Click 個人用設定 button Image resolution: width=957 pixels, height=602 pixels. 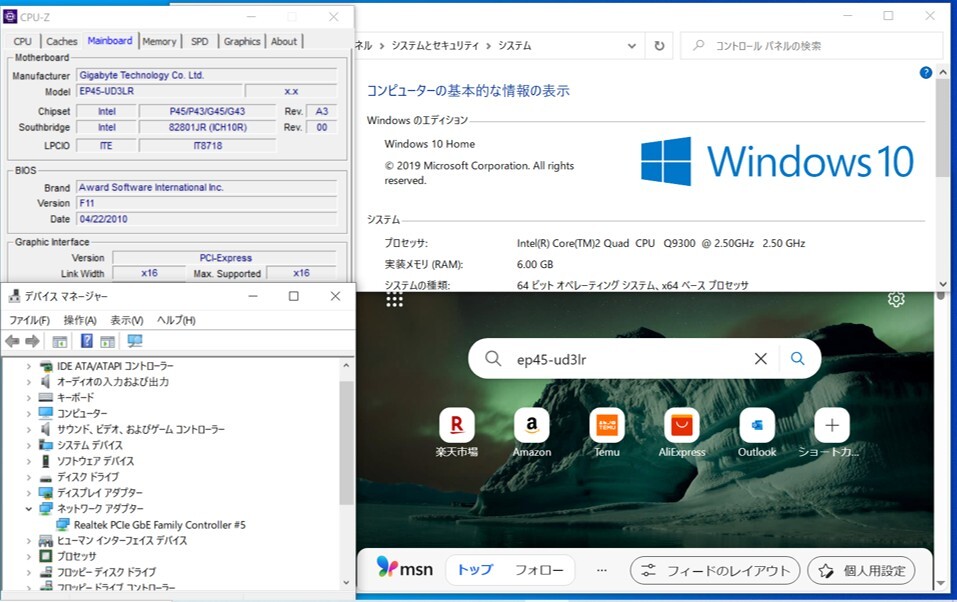pyautogui.click(x=861, y=571)
